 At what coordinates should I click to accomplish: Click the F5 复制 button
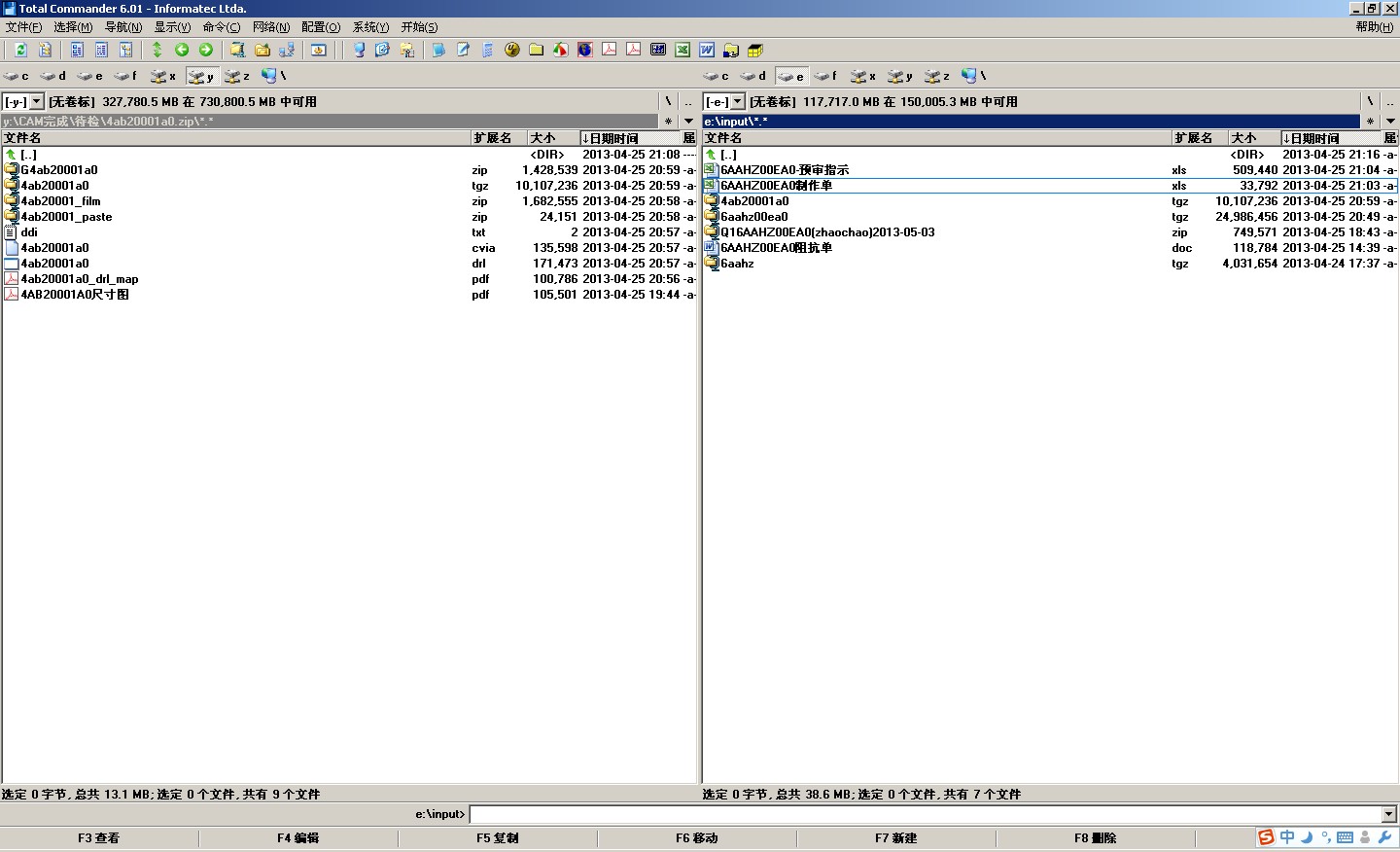[x=498, y=837]
